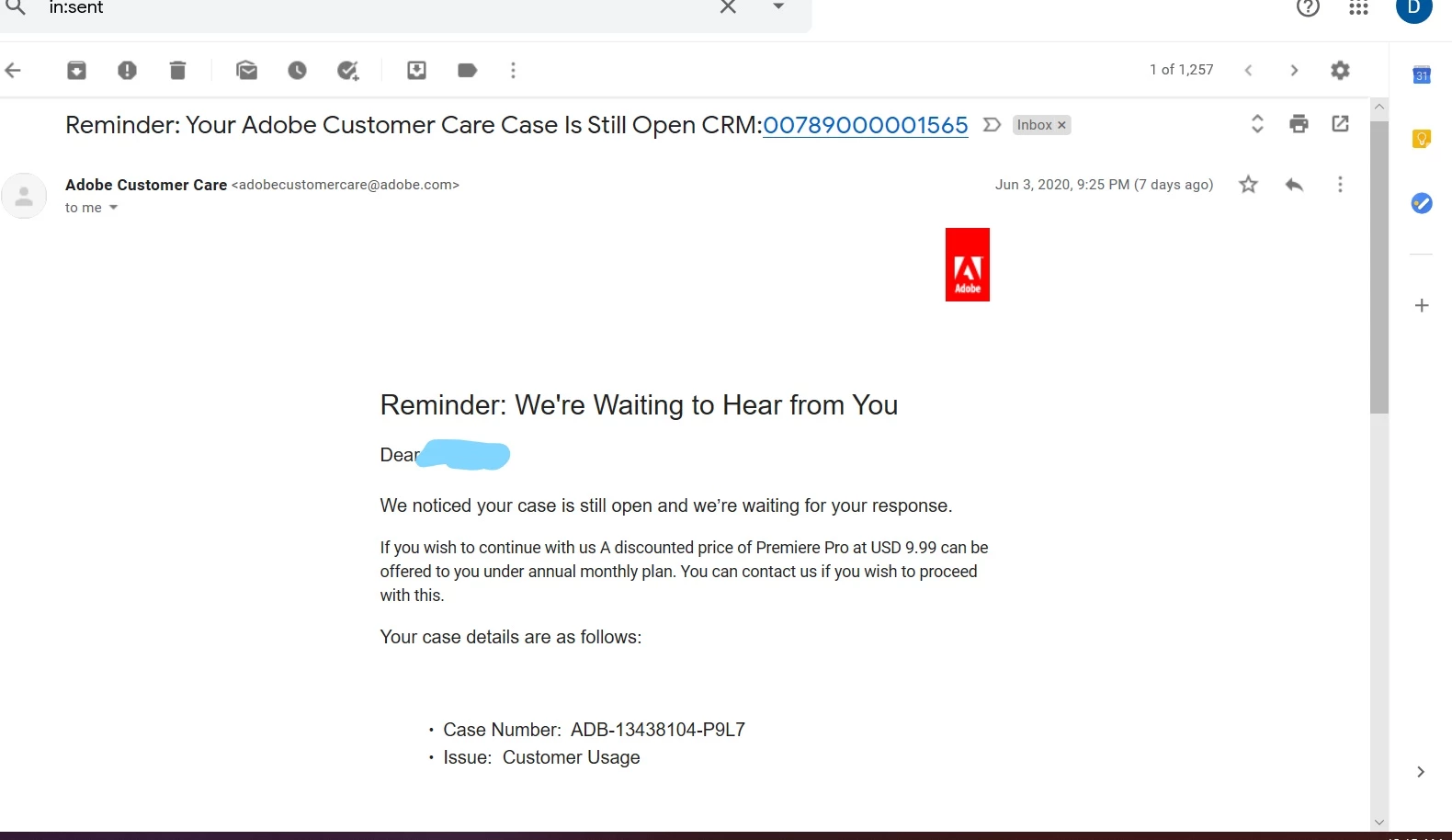
Task: Click the scrollbar down arrow
Action: [1378, 823]
